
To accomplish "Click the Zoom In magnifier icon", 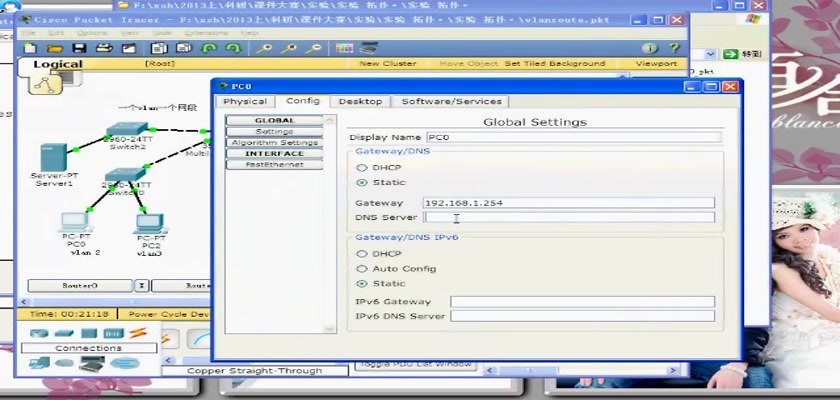I will pyautogui.click(x=264, y=49).
